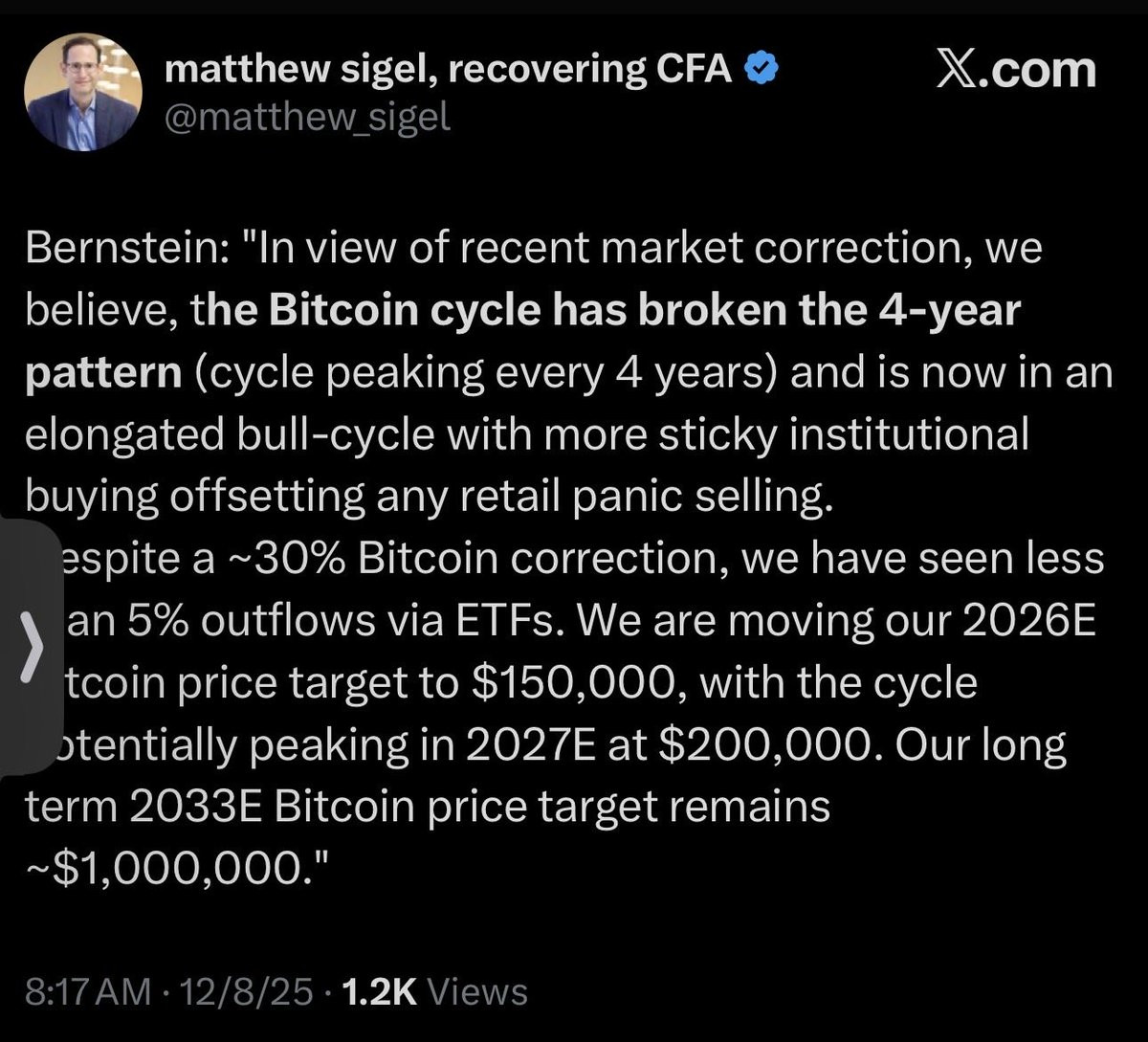Open Matthew Sigel's profile avatar photo
The width and height of the screenshot is (1148, 1042).
(x=83, y=94)
